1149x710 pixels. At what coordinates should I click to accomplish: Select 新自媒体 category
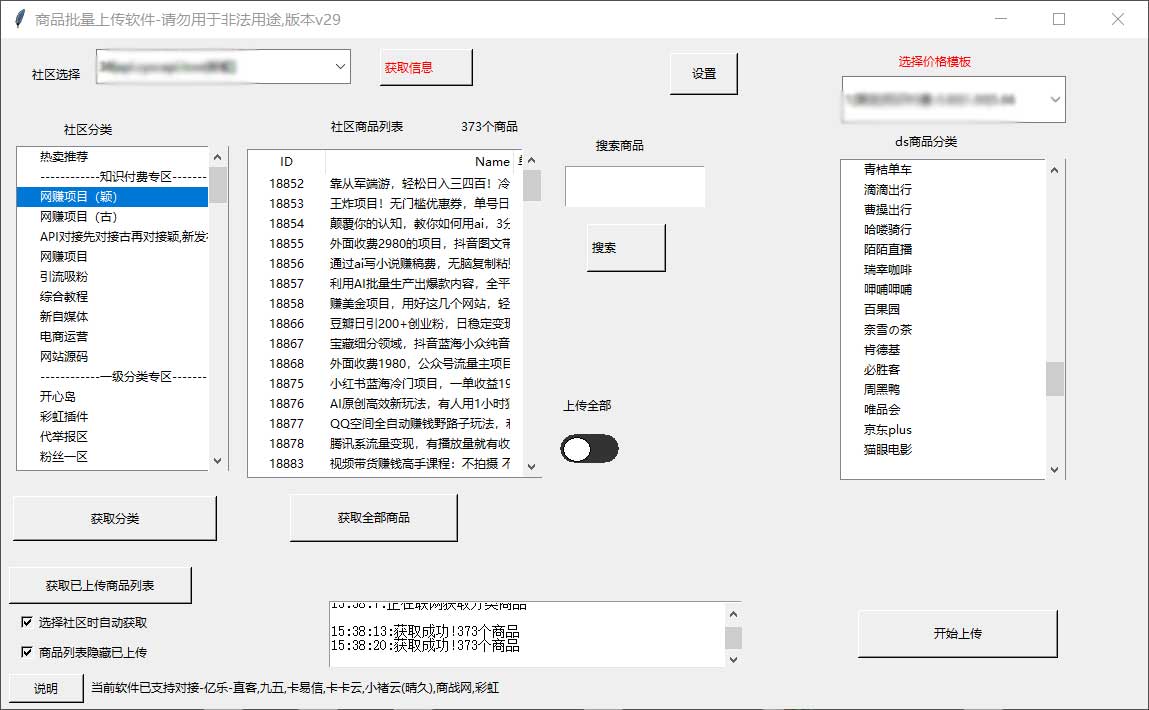tap(113, 317)
